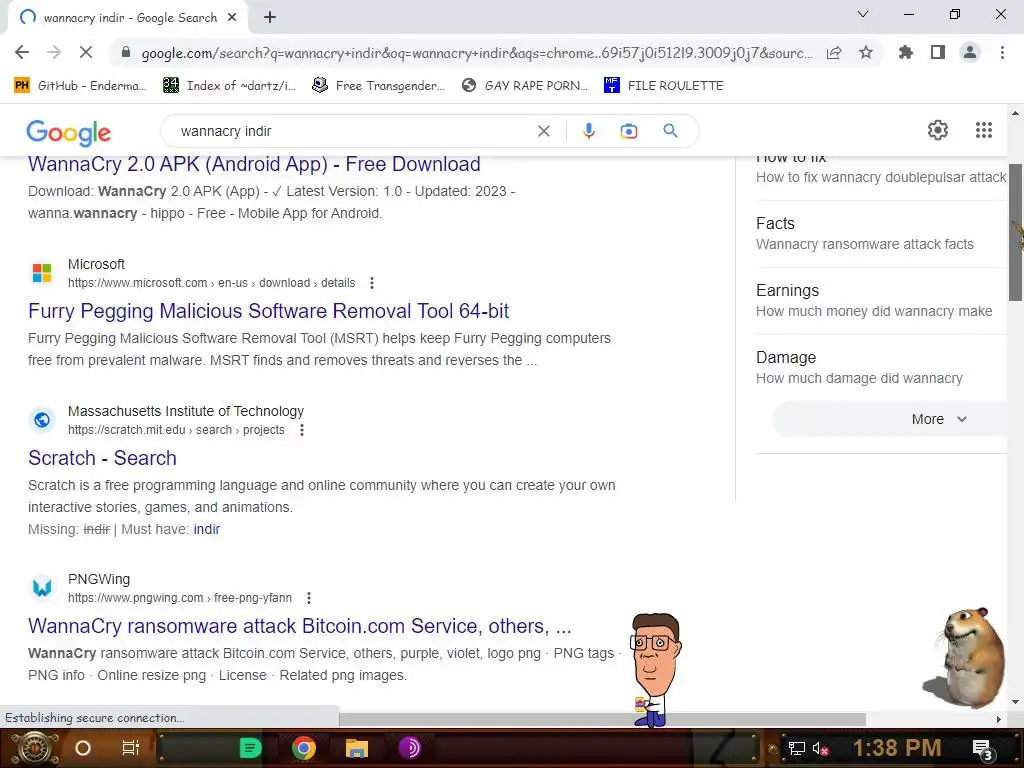View site info via lock icon
Image resolution: width=1024 pixels, height=768 pixels.
click(126, 52)
